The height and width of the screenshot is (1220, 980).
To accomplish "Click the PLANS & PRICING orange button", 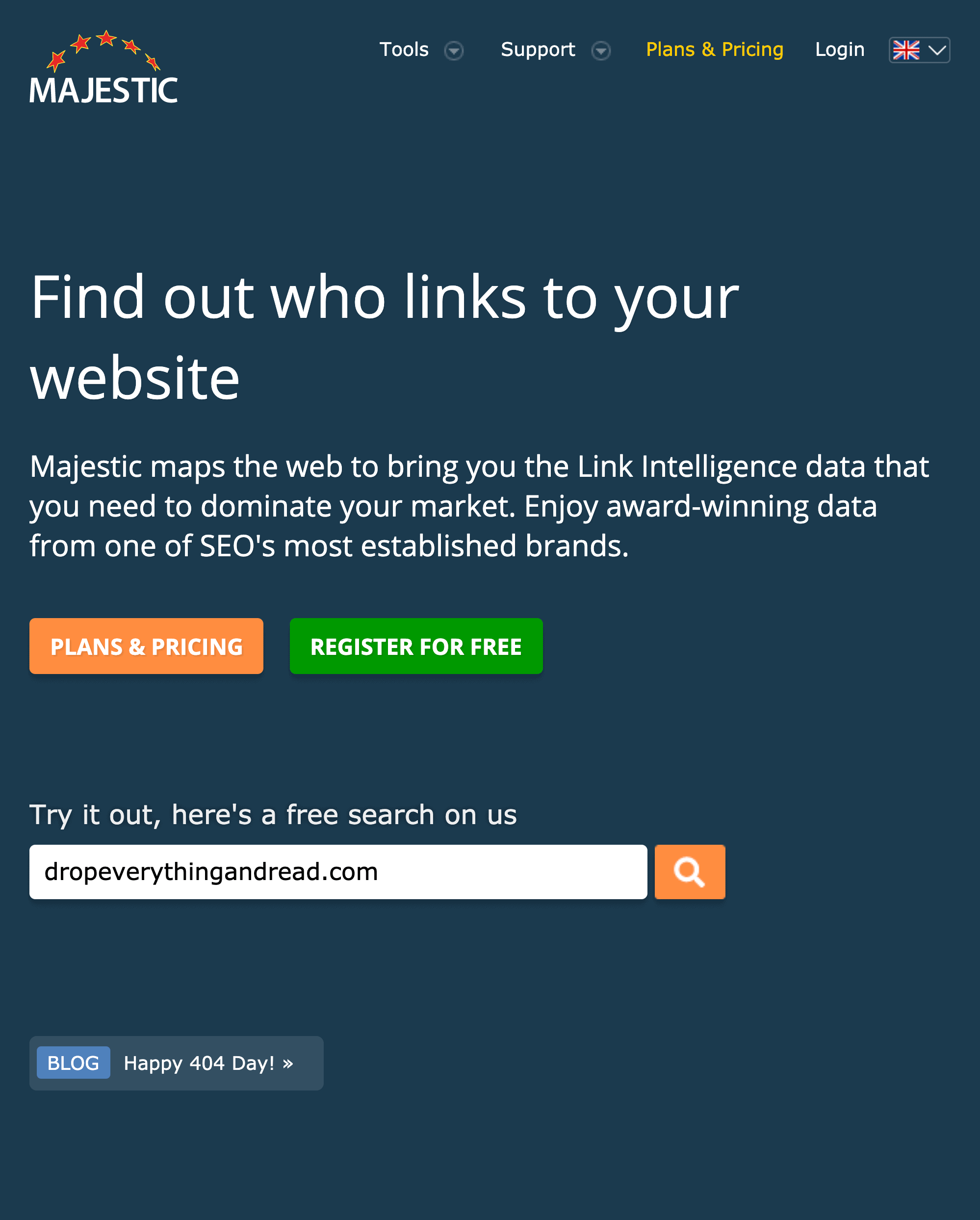I will point(146,646).
